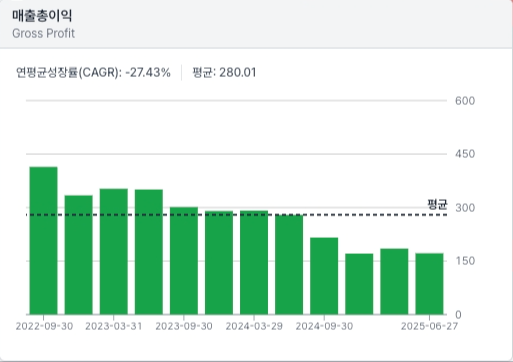Click the 2024-03-29 date label
The image size is (513, 362).
tap(254, 326)
